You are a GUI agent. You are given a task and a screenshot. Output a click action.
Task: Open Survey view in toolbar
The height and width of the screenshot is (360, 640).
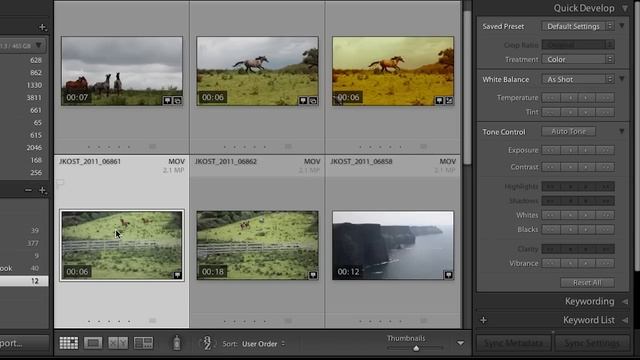click(x=143, y=343)
